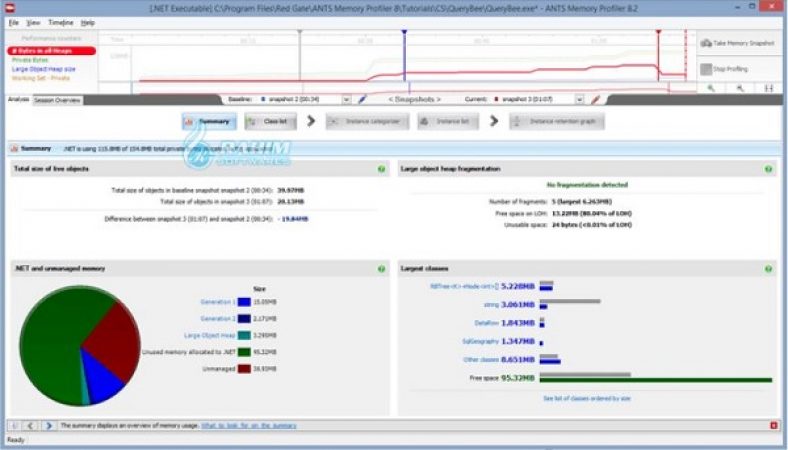The width and height of the screenshot is (788, 450).
Task: Click the RBTree class link
Action: 464,286
